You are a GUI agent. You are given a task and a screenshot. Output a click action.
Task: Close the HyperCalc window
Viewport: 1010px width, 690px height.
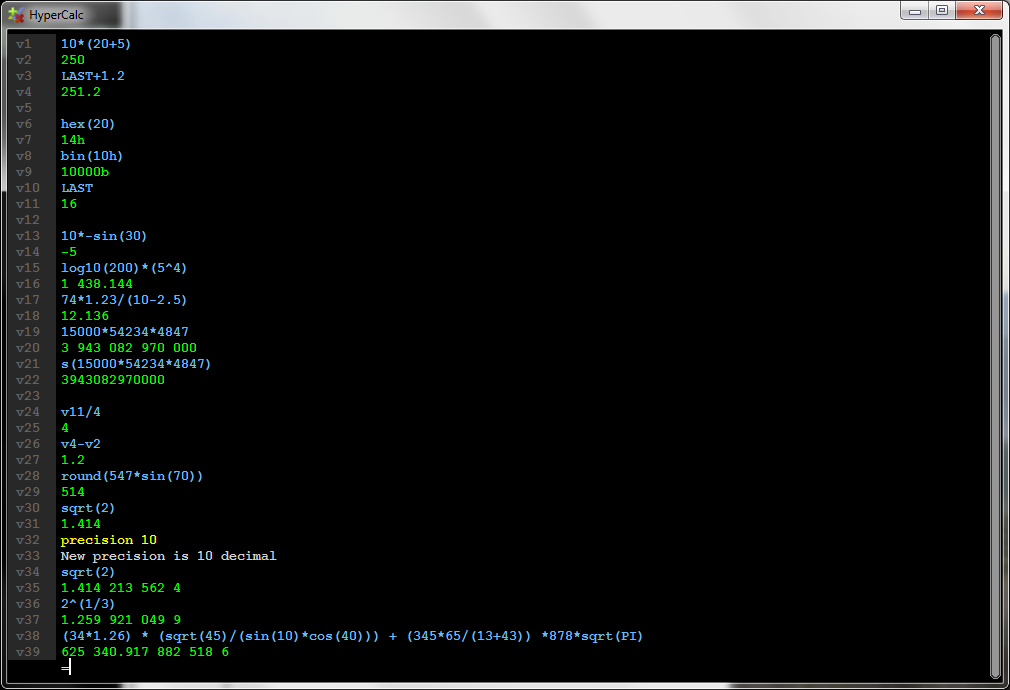coord(979,11)
